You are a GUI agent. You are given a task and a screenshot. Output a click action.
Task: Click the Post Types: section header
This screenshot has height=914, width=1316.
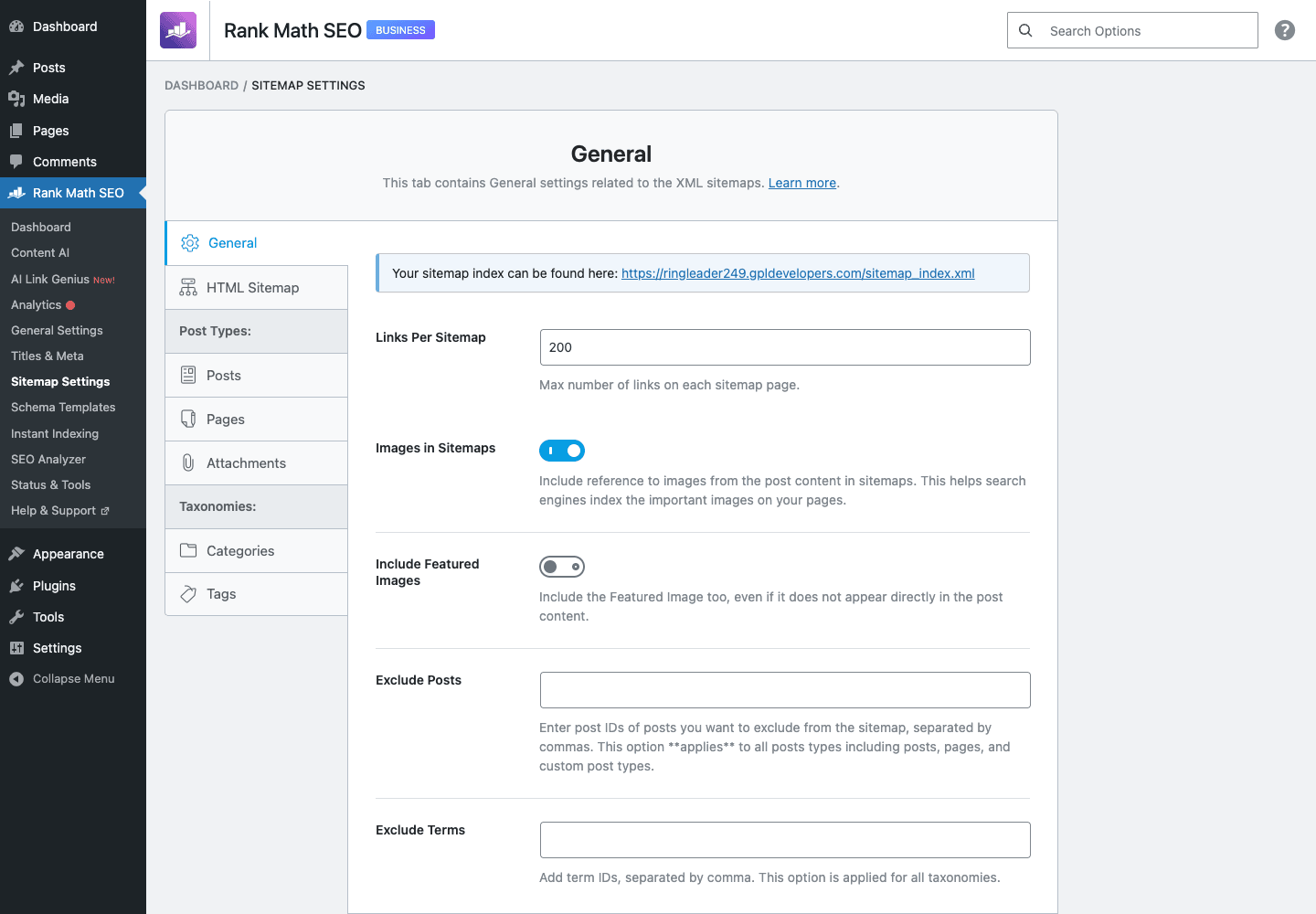(x=257, y=331)
